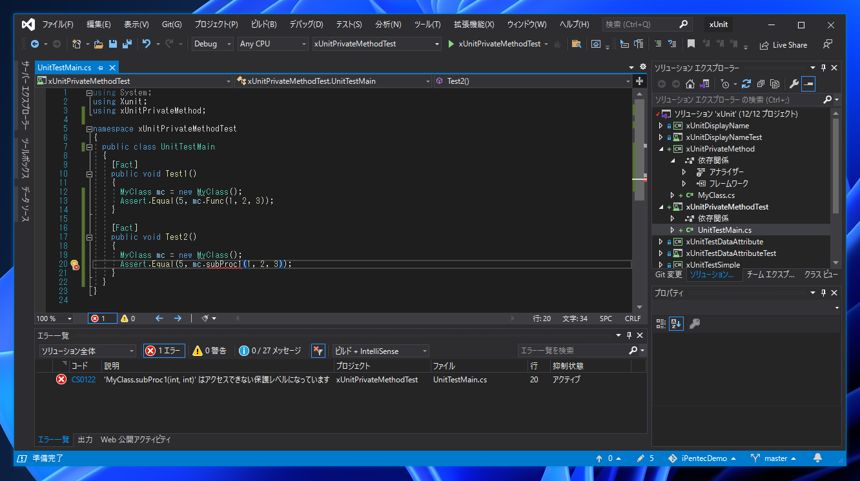The width and height of the screenshot is (860, 481).
Task: Click the Categorized icon in the Properties panel
Action: click(661, 324)
